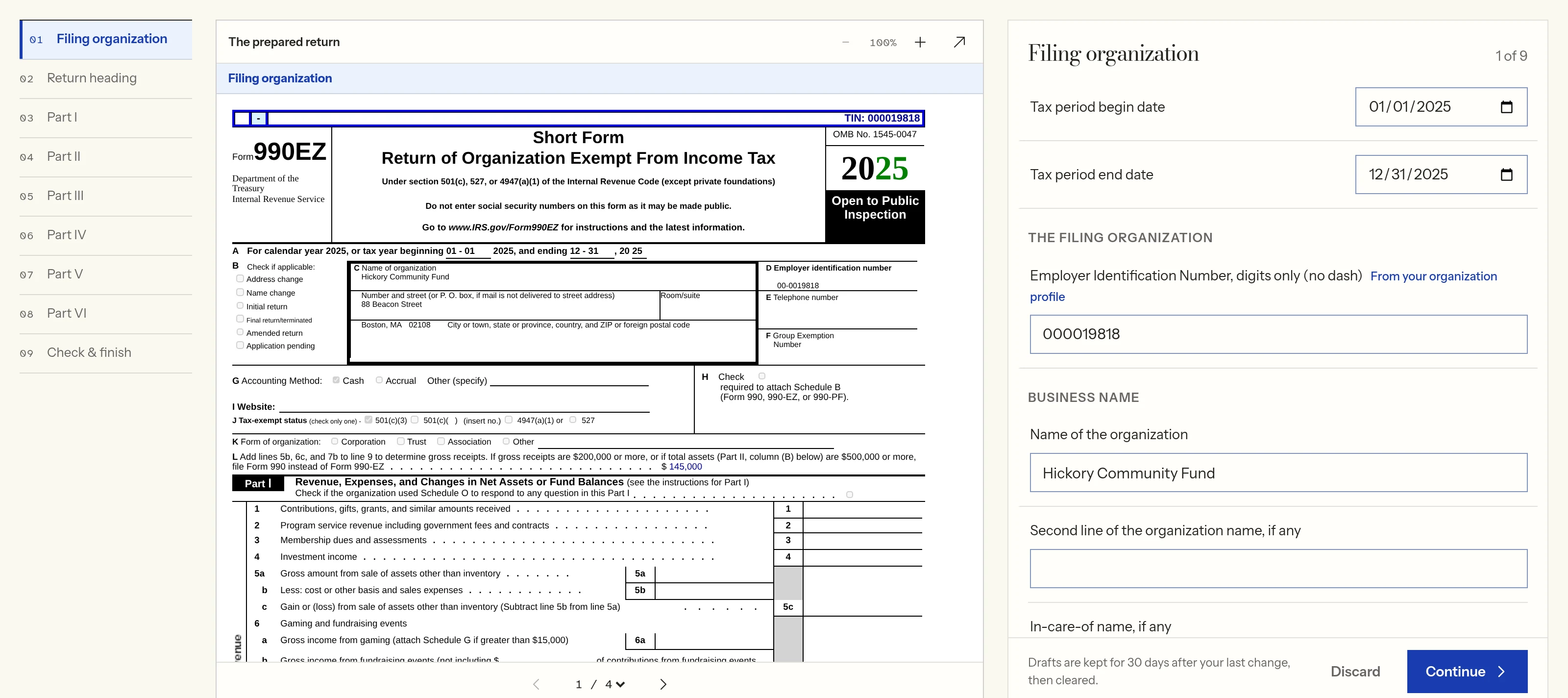Check the Schedule B box on line H
The width and height of the screenshot is (1568, 698).
coord(761,376)
